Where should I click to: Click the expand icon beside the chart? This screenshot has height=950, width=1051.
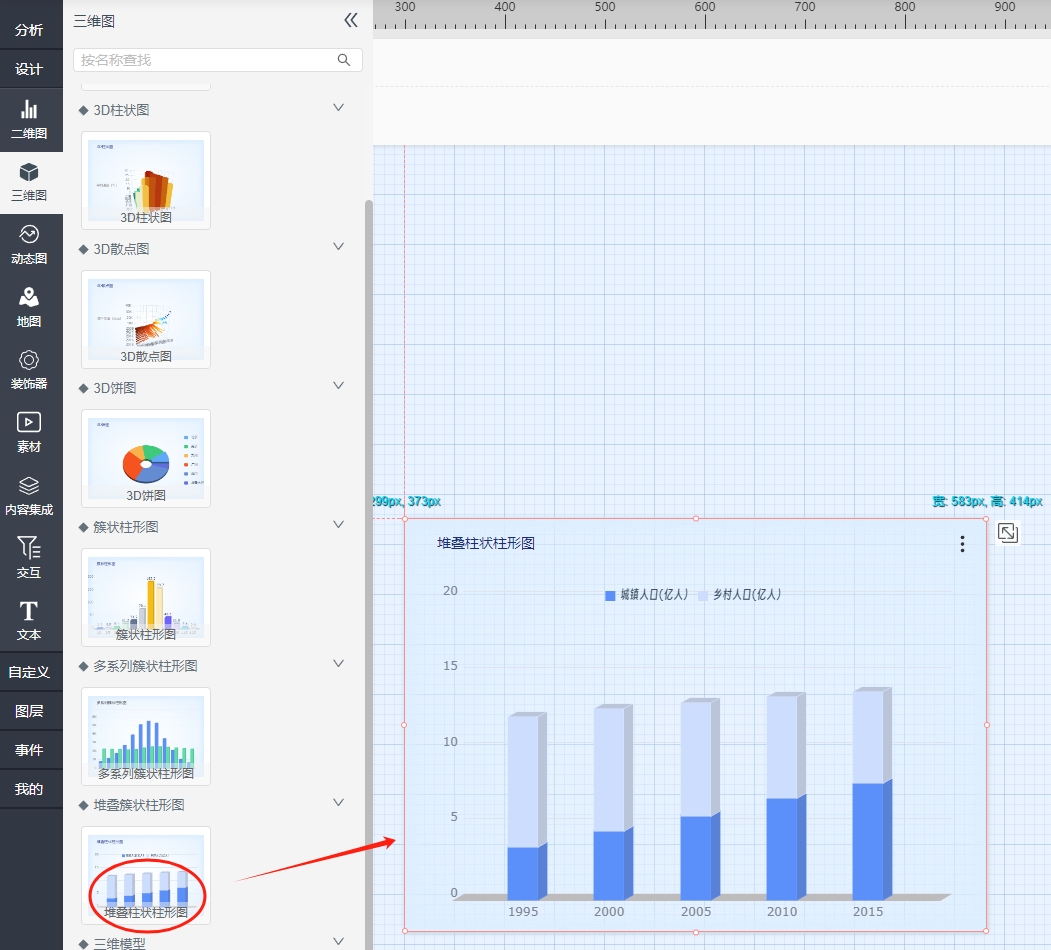[x=1007, y=533]
